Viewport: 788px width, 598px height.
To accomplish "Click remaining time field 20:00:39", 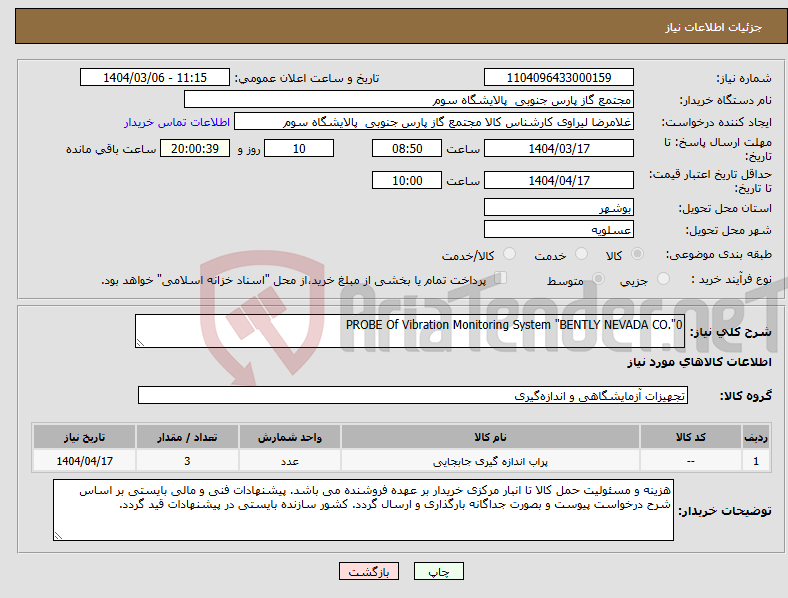I will [195, 148].
